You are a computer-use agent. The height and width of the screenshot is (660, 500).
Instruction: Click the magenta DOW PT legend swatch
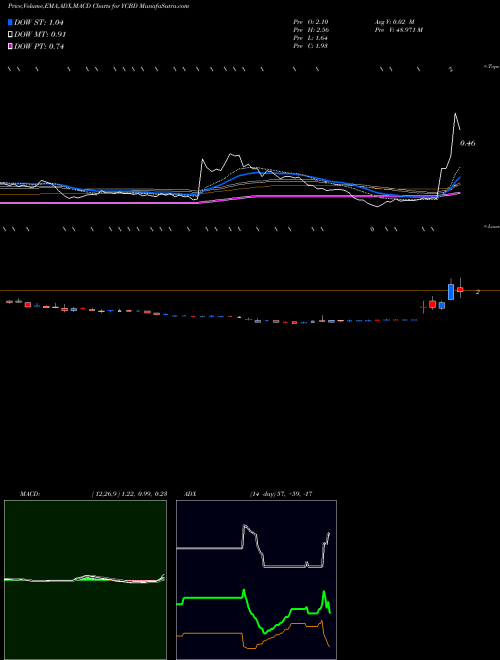(x=10, y=47)
